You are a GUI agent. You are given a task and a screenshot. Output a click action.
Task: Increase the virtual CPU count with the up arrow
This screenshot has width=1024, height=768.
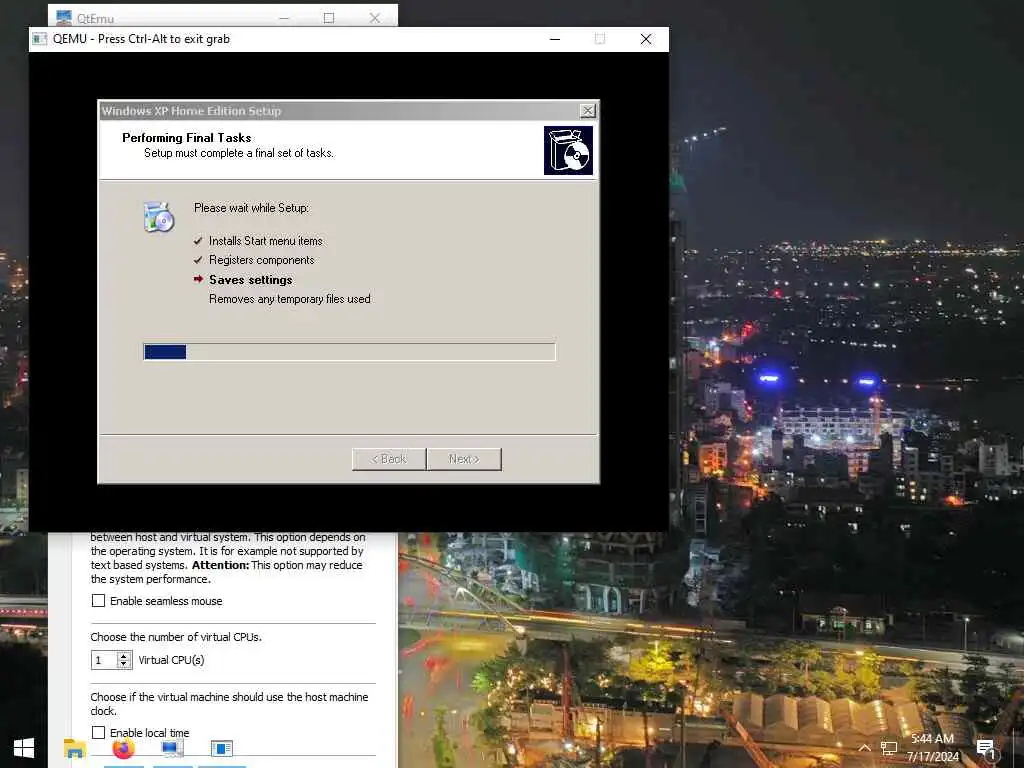pos(124,656)
